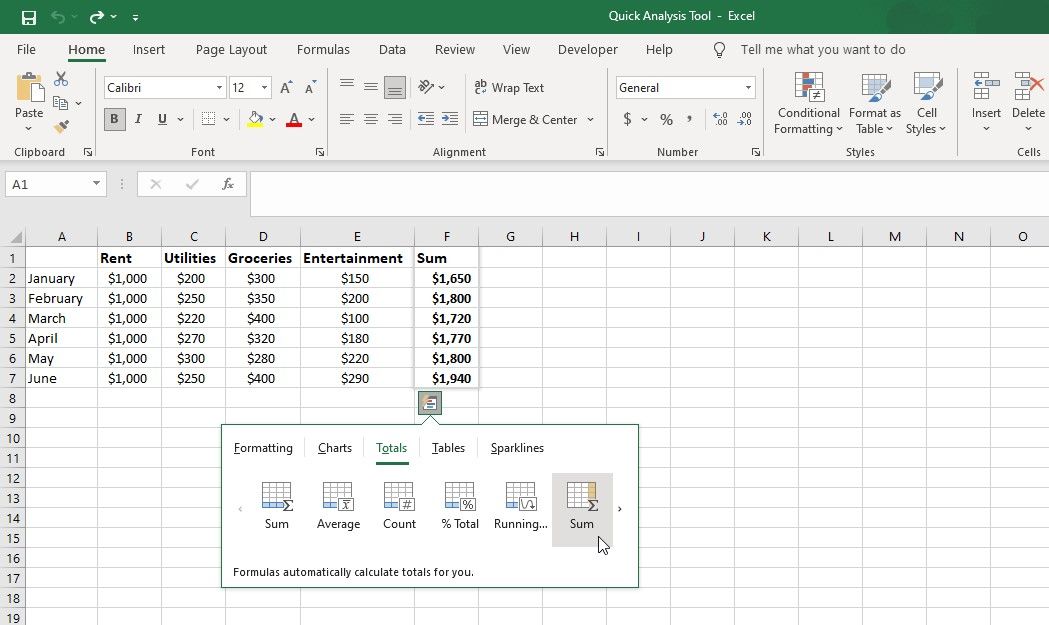Image resolution: width=1049 pixels, height=625 pixels.
Task: Enable Wrap Text for selection
Action: pos(510,87)
